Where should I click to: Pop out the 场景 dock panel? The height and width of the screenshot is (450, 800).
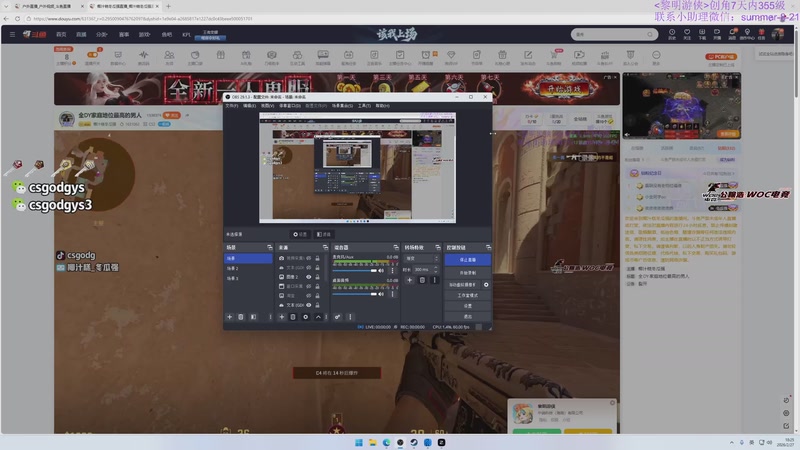coord(270,247)
